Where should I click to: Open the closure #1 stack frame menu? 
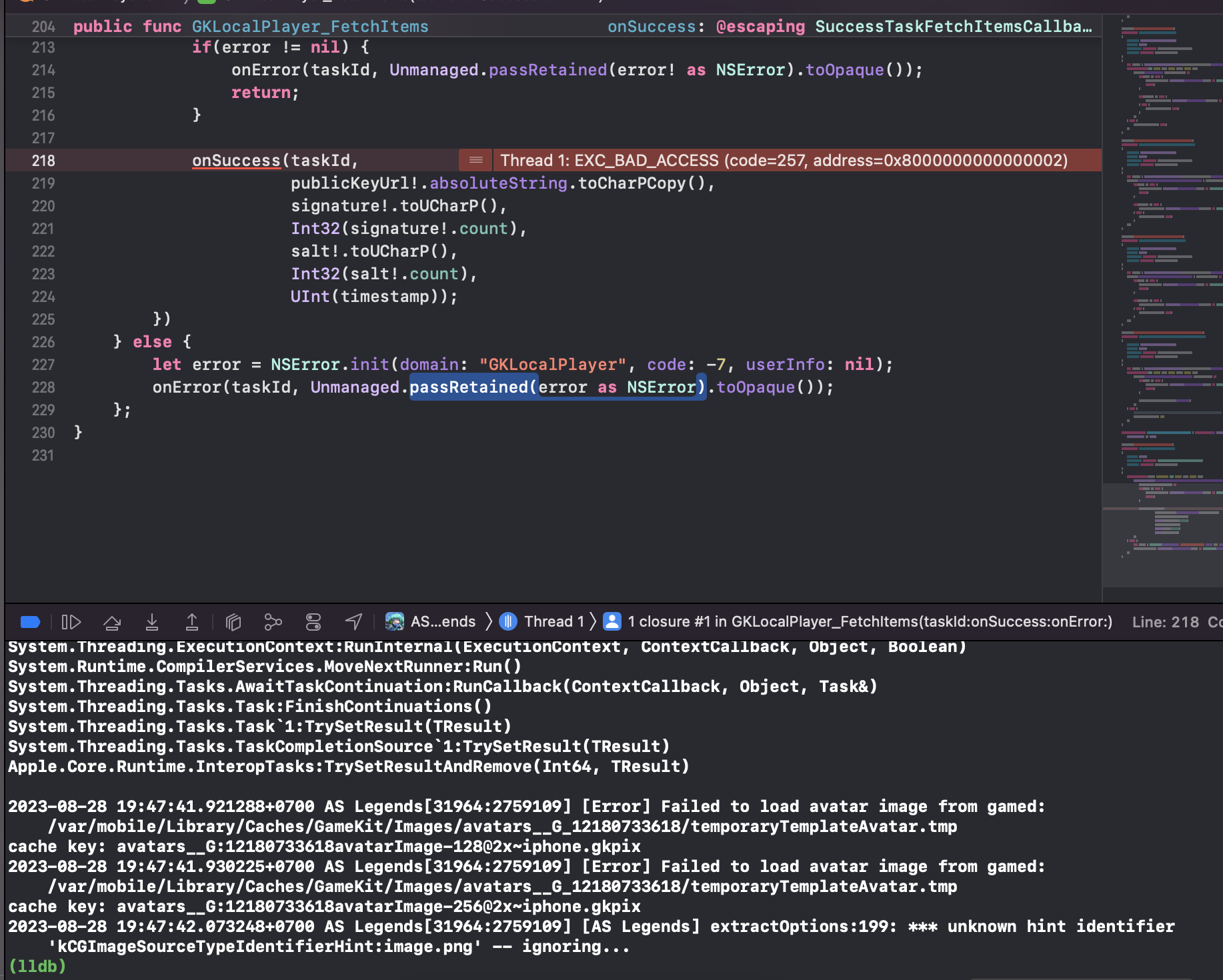coord(870,622)
